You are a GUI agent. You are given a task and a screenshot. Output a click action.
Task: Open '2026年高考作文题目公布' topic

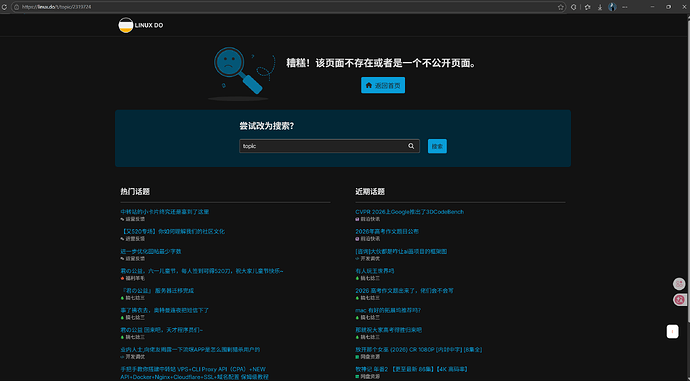387,231
